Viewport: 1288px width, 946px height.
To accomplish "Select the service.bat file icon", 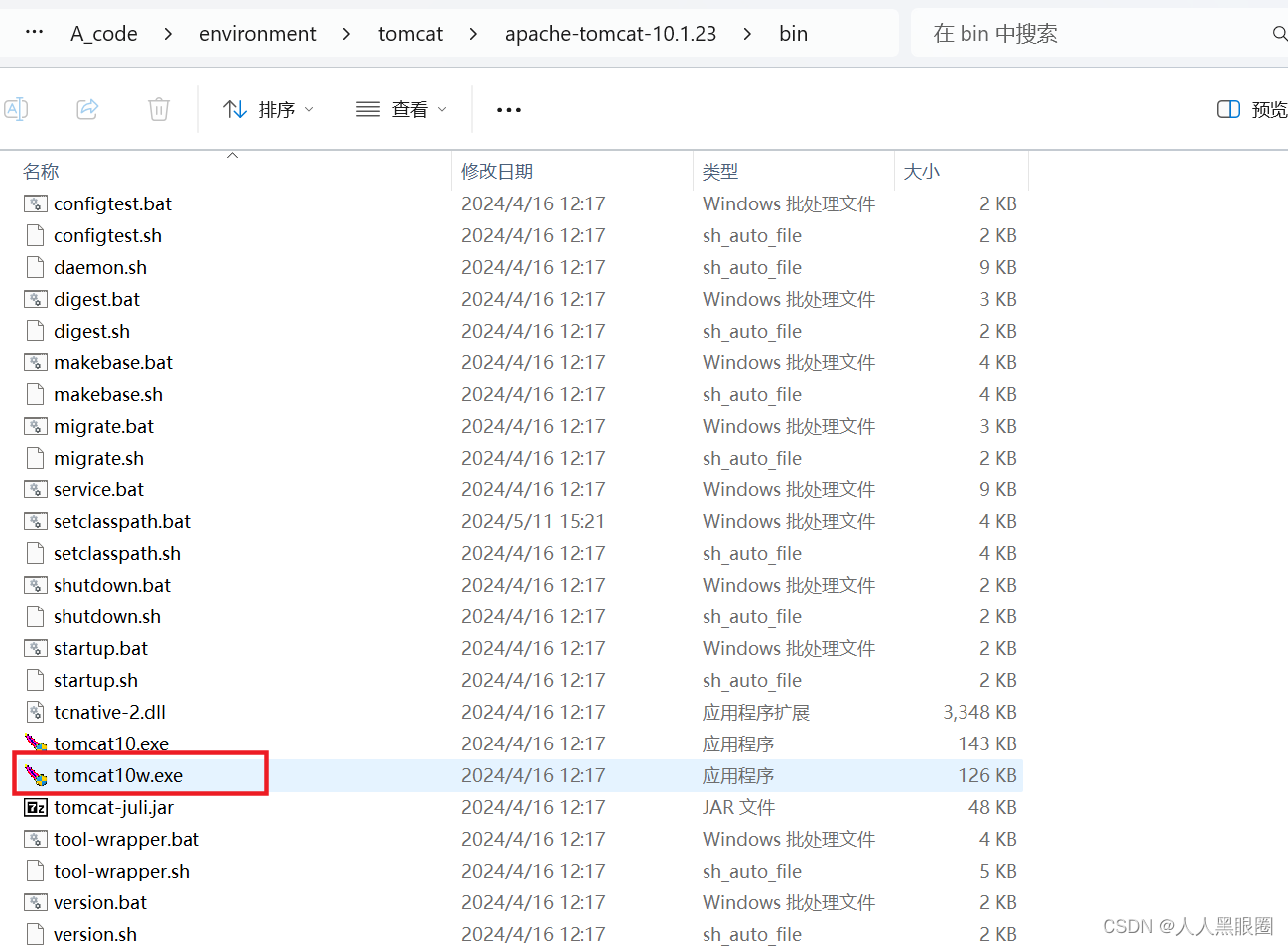I will point(36,489).
